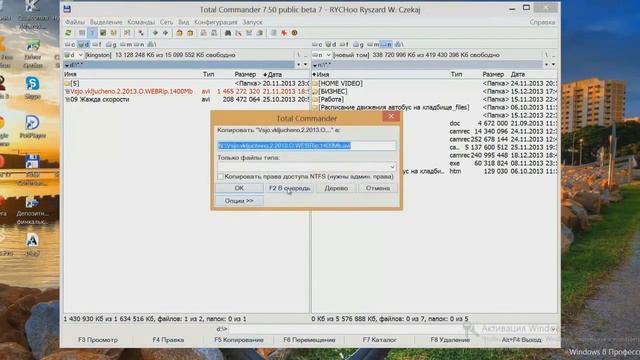Select drive g in left panel drive bar
The height and width of the screenshot is (360, 640).
click(111, 44)
